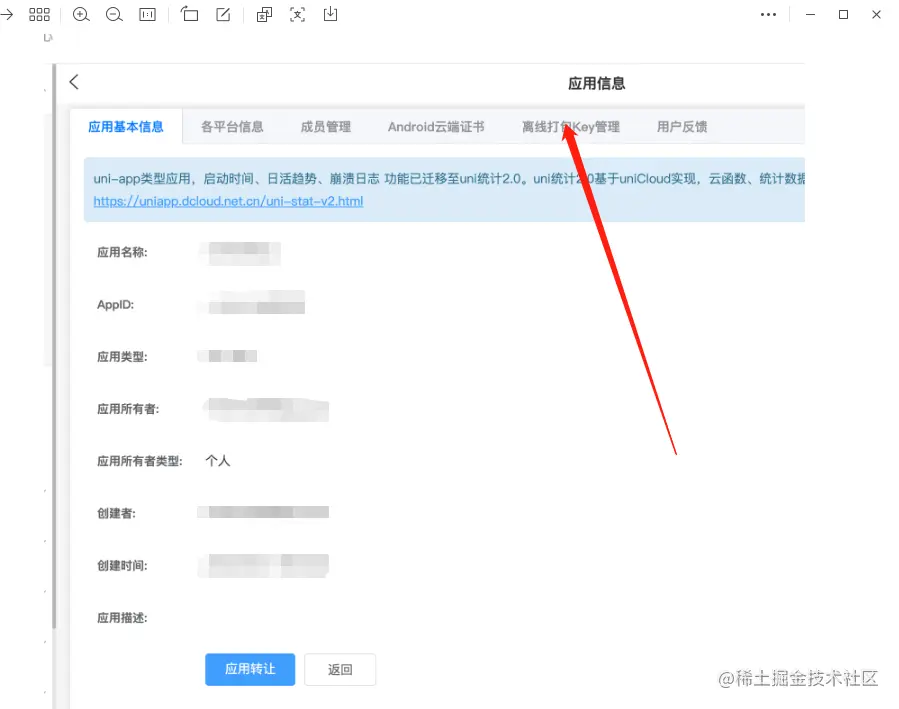Viewport: 899px width, 709px height.
Task: Rotate the image
Action: (x=189, y=14)
